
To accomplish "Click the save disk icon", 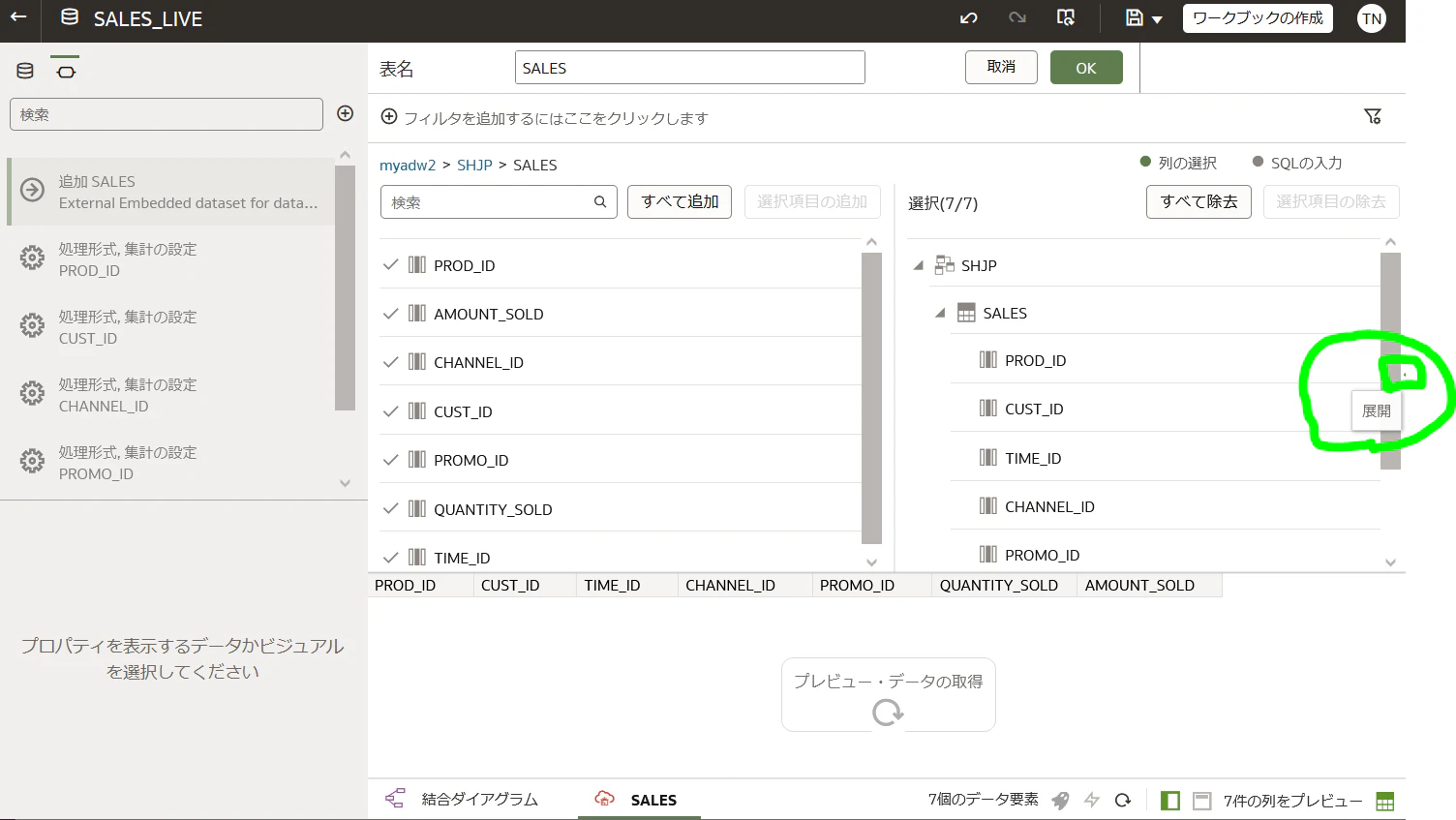I will pyautogui.click(x=1135, y=18).
